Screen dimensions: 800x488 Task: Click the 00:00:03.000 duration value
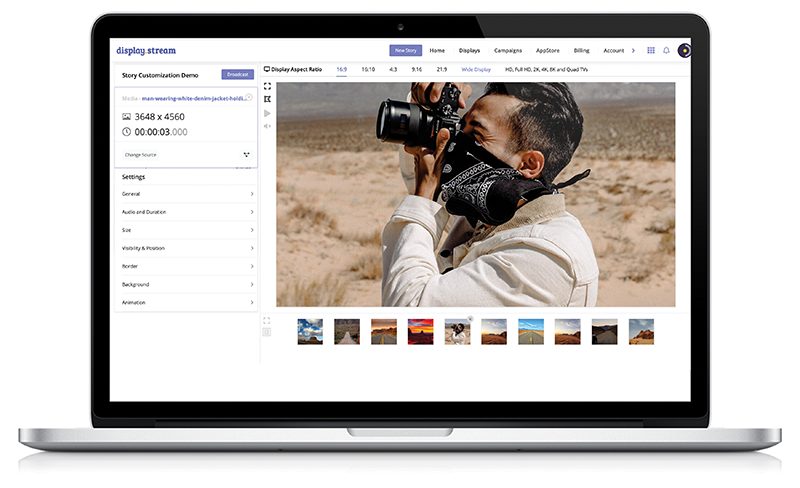point(161,132)
